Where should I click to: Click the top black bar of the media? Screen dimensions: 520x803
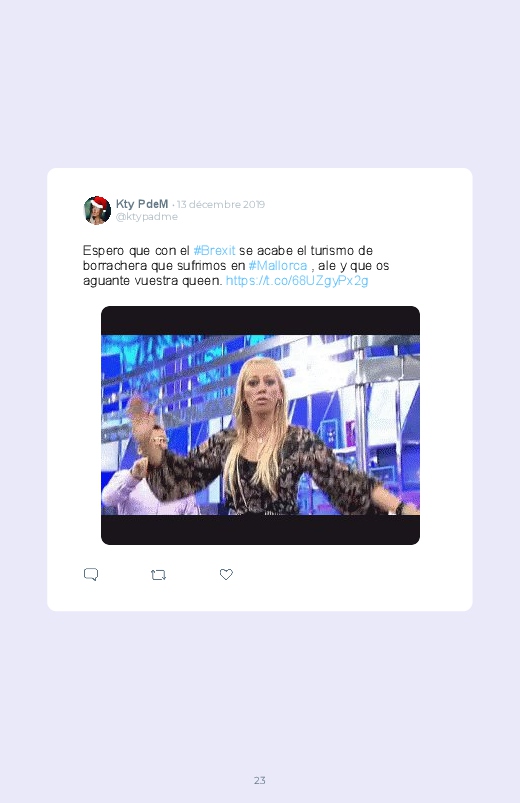[x=260, y=321]
